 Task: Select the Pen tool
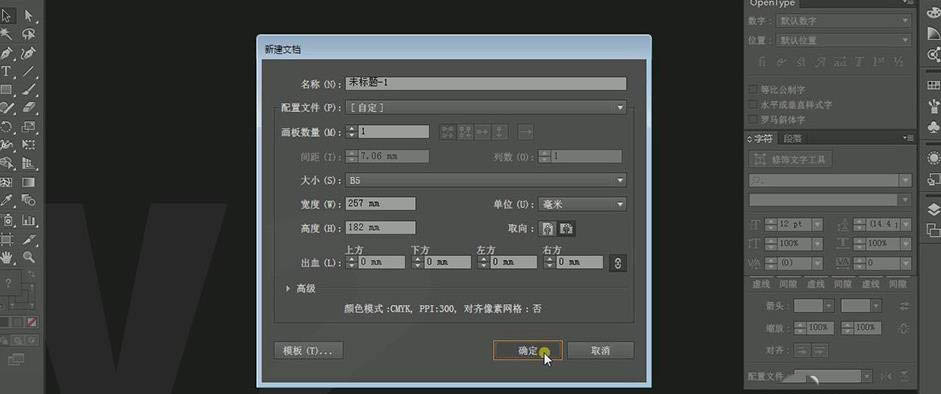7,53
